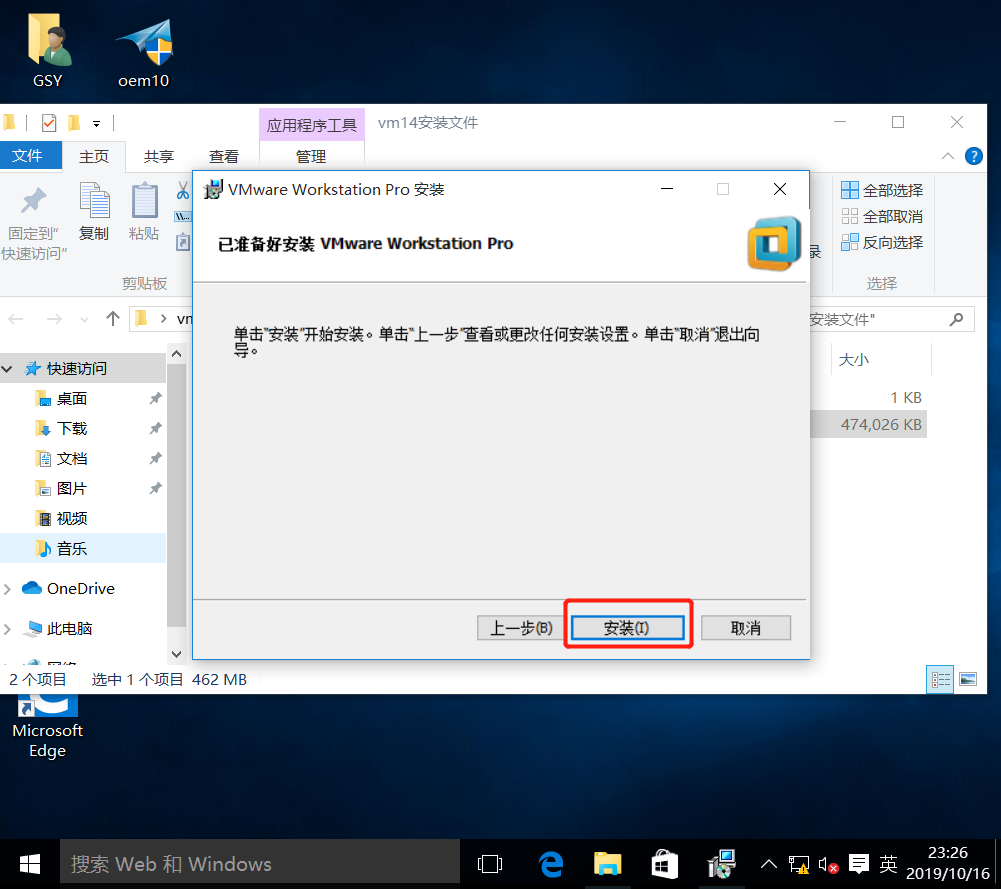Select OneDrive in the navigation pane

click(80, 588)
